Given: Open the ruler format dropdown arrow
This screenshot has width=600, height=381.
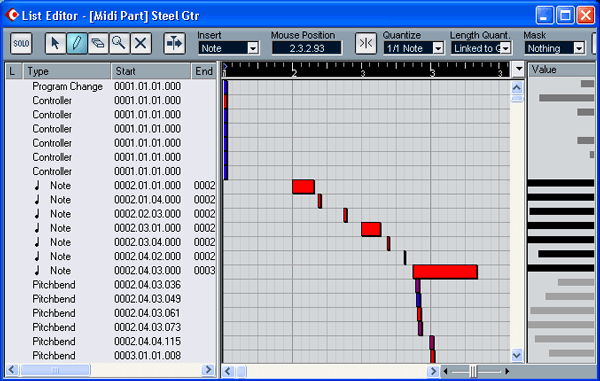Looking at the screenshot, I should coord(518,69).
